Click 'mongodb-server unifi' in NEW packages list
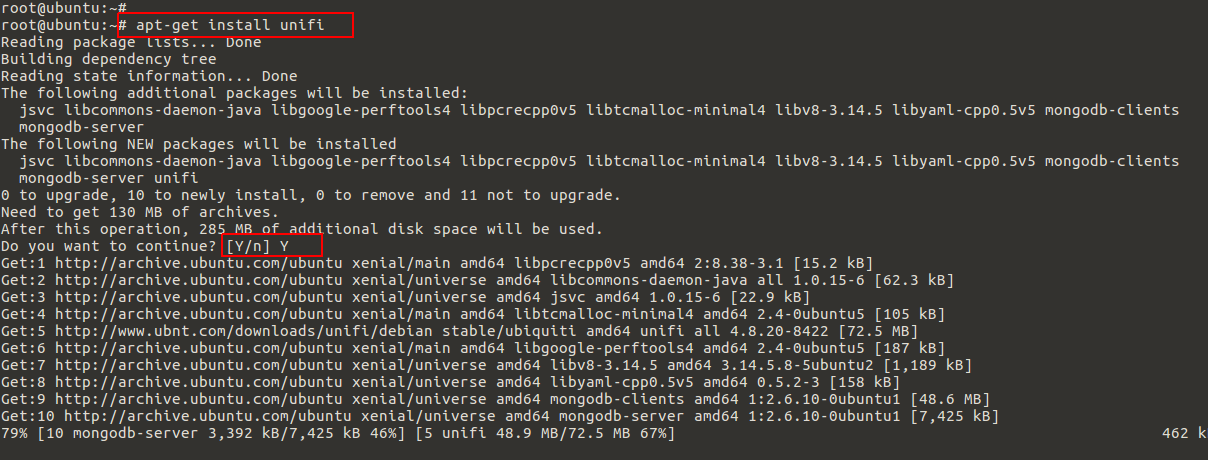Image resolution: width=1208 pixels, height=460 pixels. pos(108,178)
